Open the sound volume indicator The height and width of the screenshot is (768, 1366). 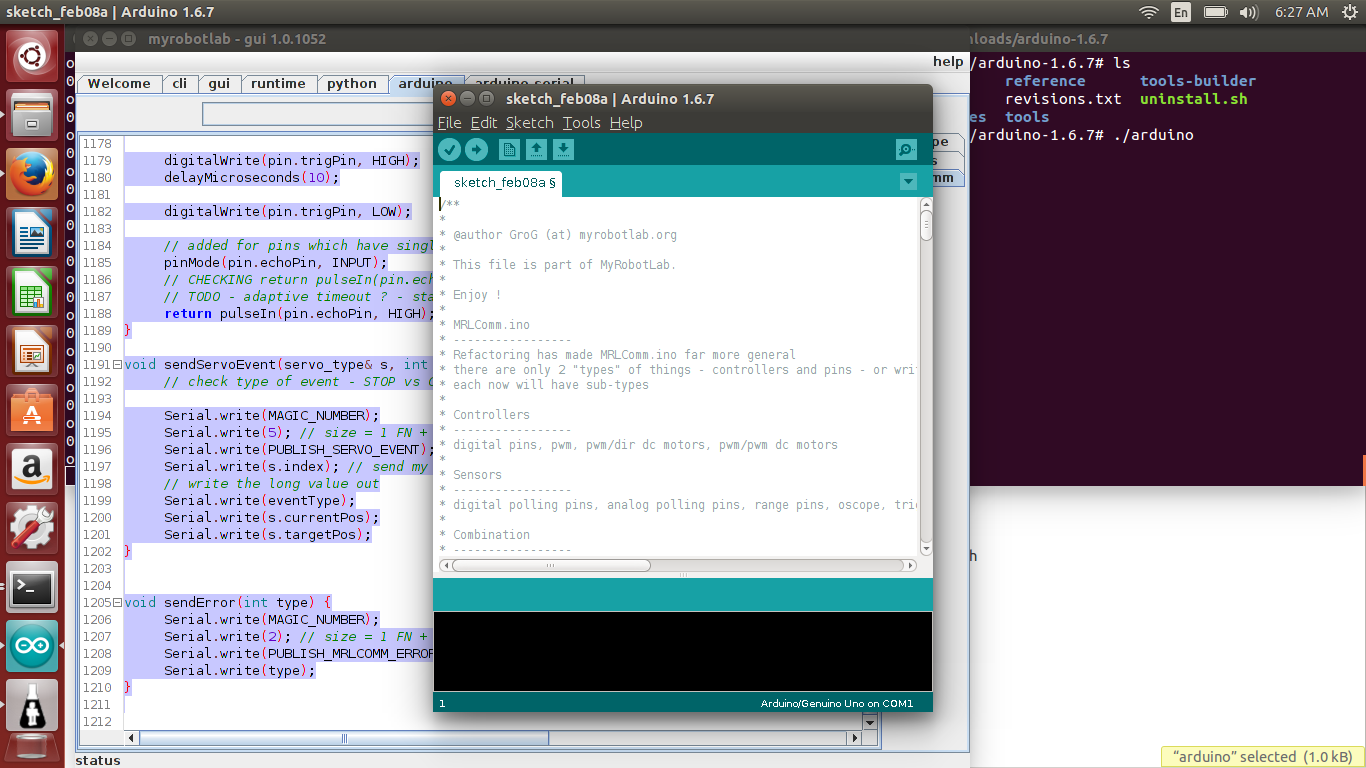click(x=1249, y=12)
